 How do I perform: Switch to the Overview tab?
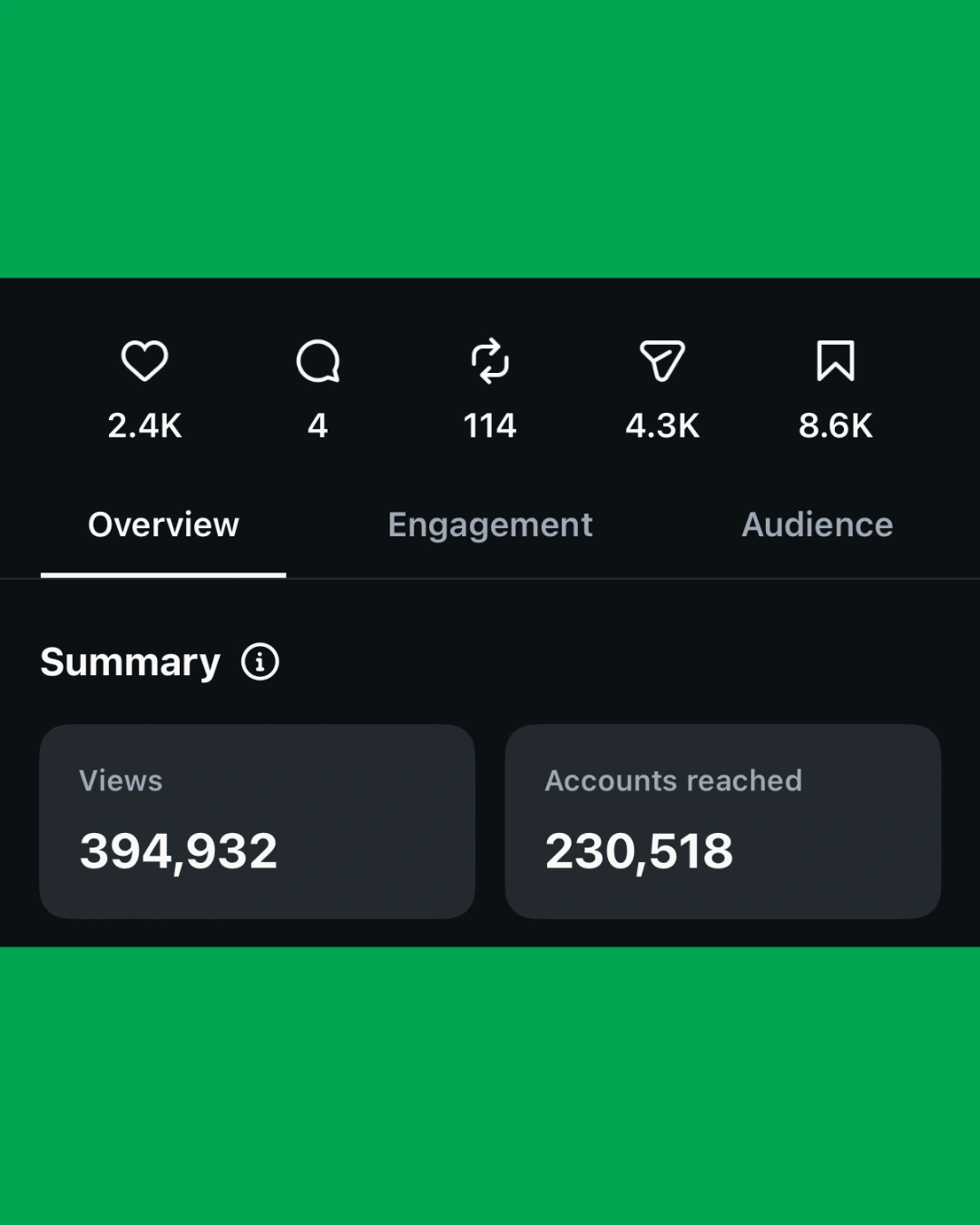pyautogui.click(x=163, y=525)
